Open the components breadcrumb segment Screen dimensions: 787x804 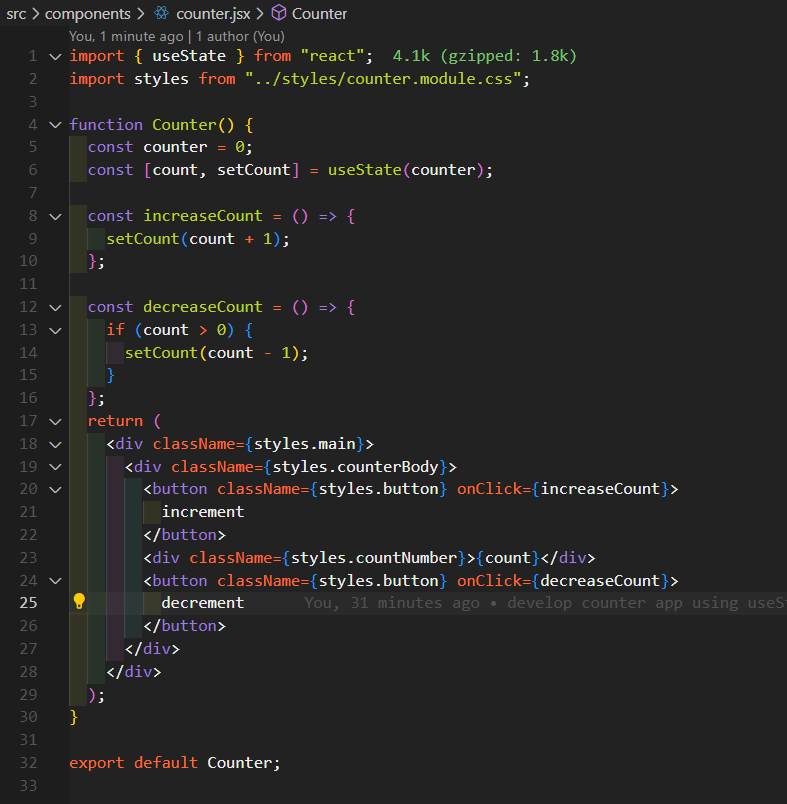coord(88,14)
